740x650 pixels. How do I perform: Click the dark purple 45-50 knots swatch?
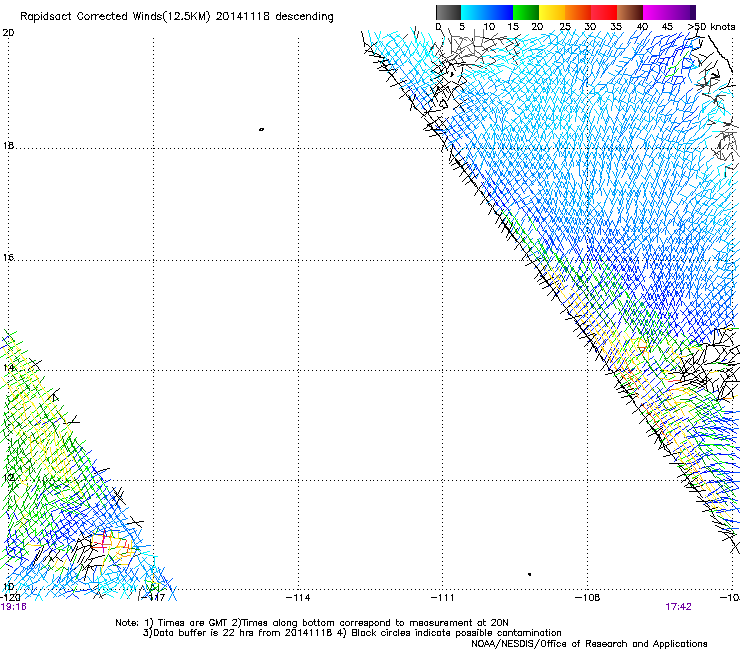click(682, 12)
